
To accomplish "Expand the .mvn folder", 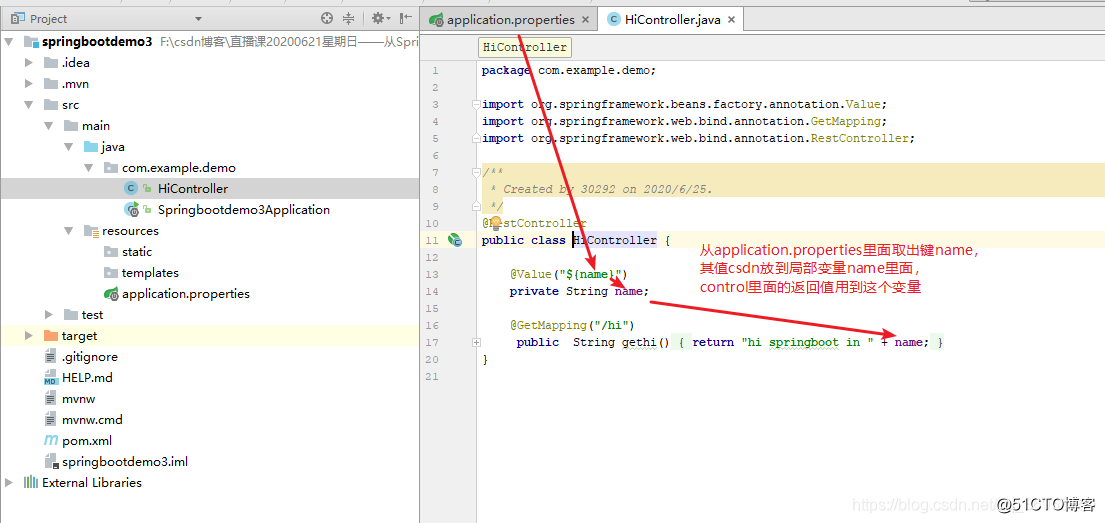I will click(29, 84).
